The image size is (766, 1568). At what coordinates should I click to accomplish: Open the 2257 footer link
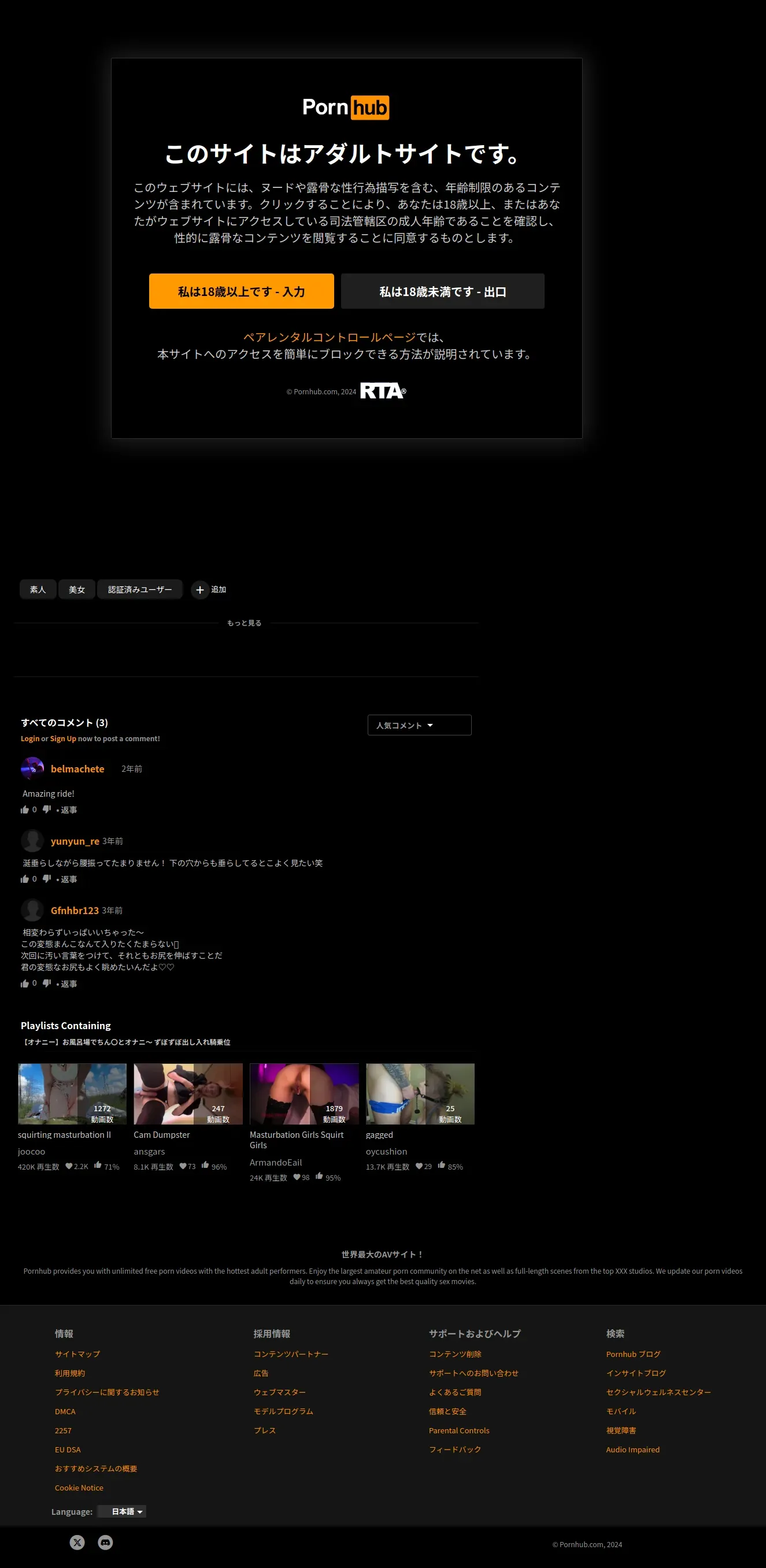pos(63,1430)
